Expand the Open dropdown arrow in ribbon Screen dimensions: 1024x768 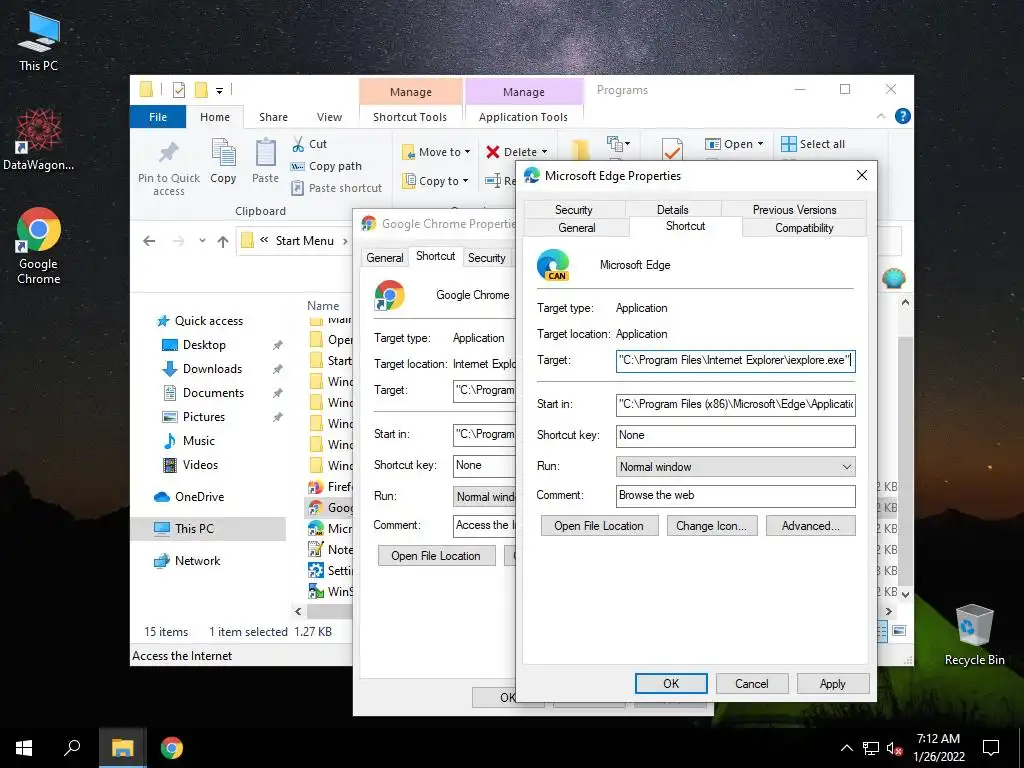(x=760, y=144)
